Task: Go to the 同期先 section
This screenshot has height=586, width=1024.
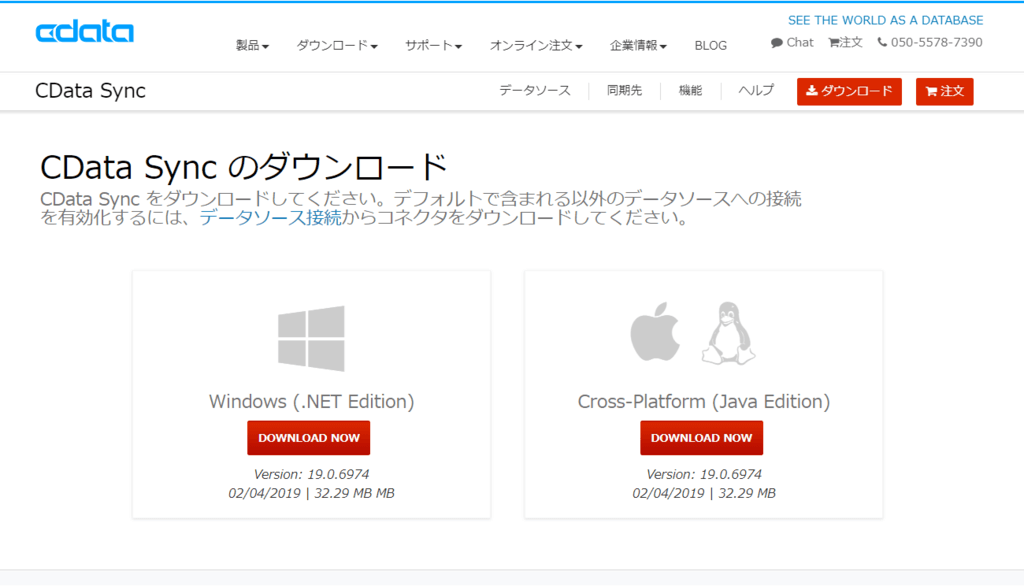Action: click(624, 91)
